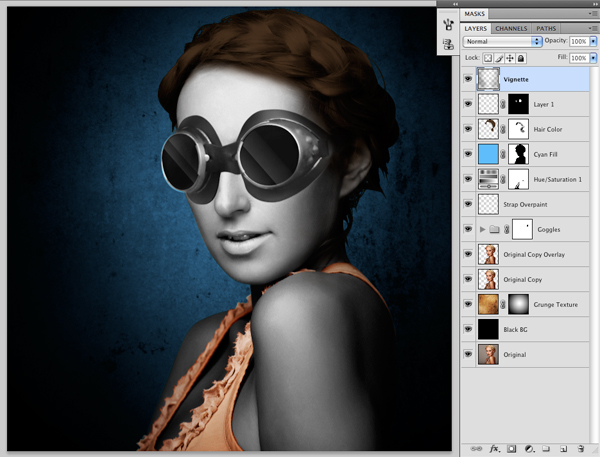Select the Original layer name
The height and width of the screenshot is (457, 600).
click(515, 355)
